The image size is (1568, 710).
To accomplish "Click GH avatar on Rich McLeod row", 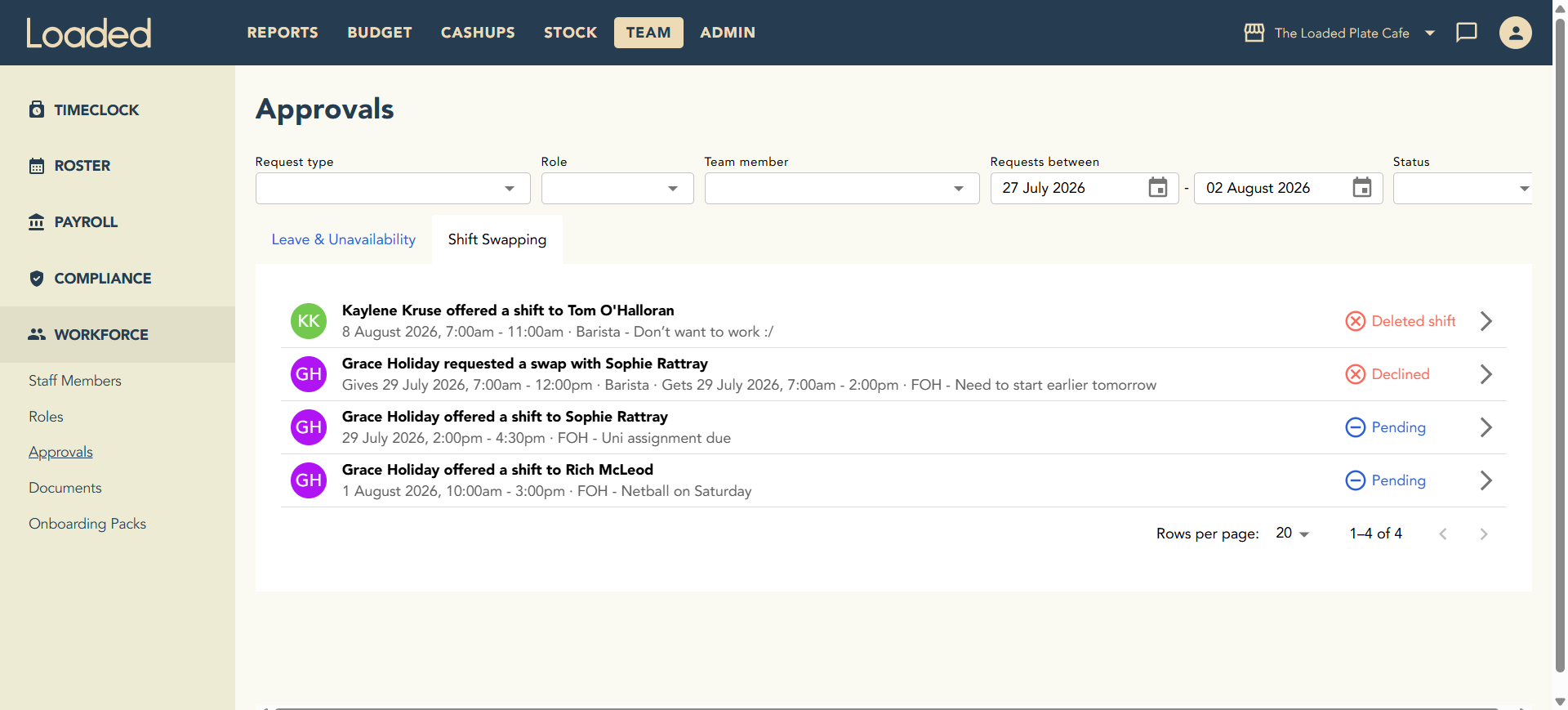I will (309, 480).
